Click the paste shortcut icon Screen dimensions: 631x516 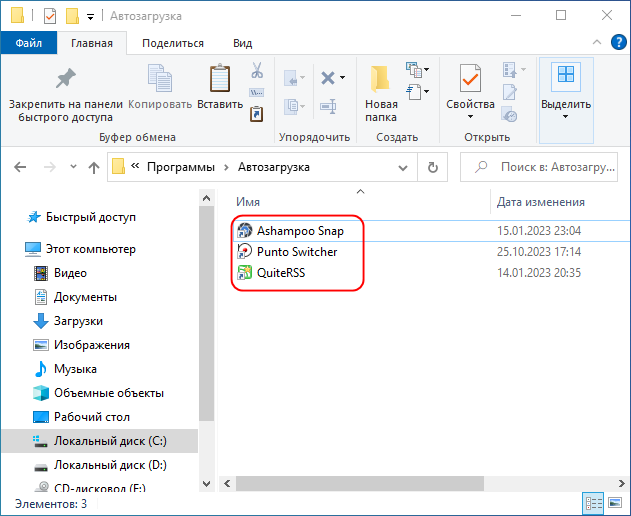click(257, 114)
